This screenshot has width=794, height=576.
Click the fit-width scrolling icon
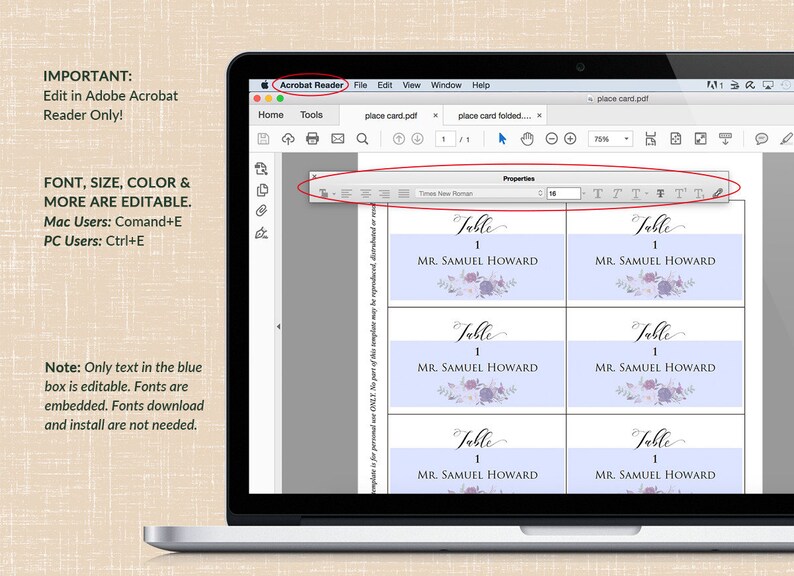[x=651, y=139]
